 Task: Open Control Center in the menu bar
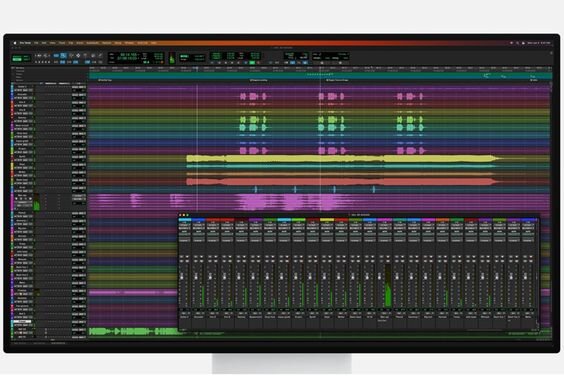[x=523, y=43]
